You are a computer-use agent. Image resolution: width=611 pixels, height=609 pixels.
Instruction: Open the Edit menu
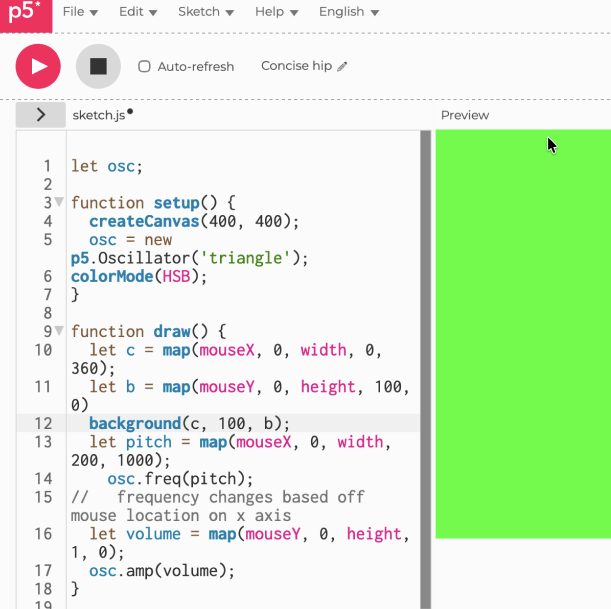138,12
